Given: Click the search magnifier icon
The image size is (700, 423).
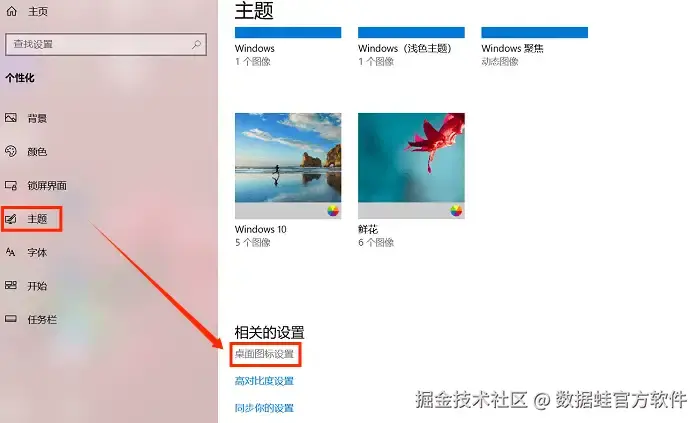Looking at the screenshot, I should pyautogui.click(x=196, y=44).
